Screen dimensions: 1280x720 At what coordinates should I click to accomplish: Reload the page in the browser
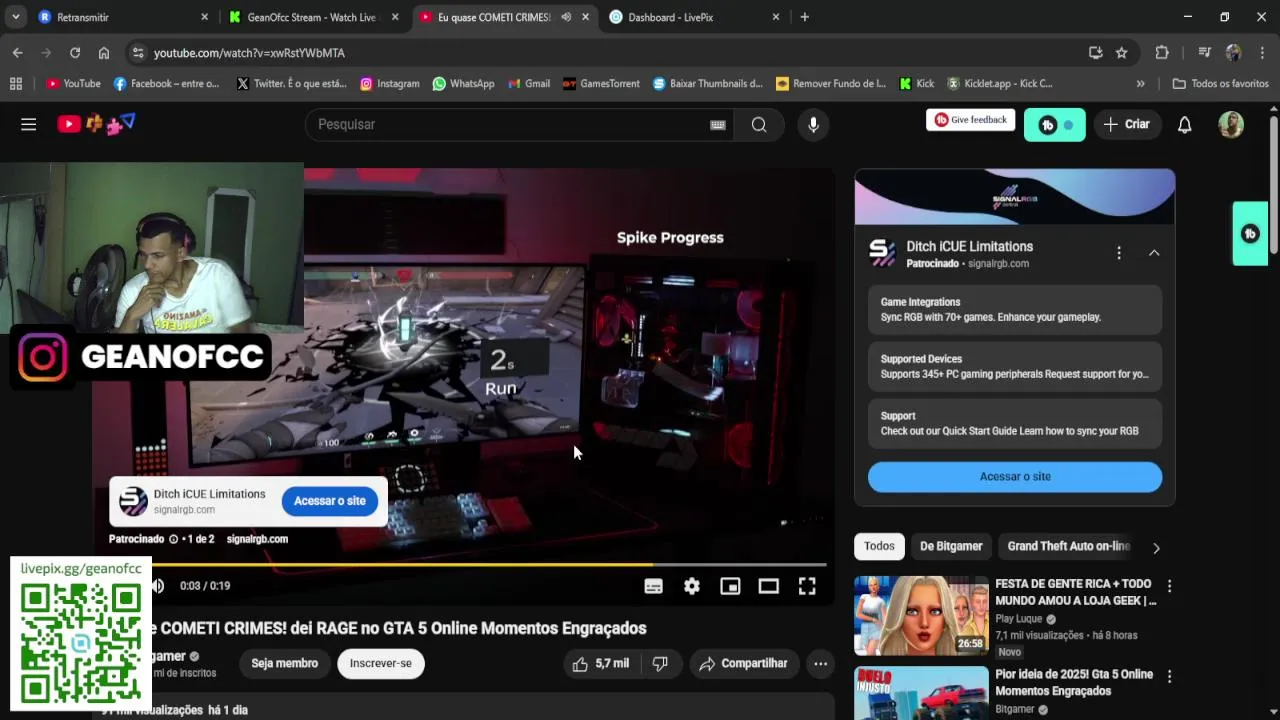point(75,52)
